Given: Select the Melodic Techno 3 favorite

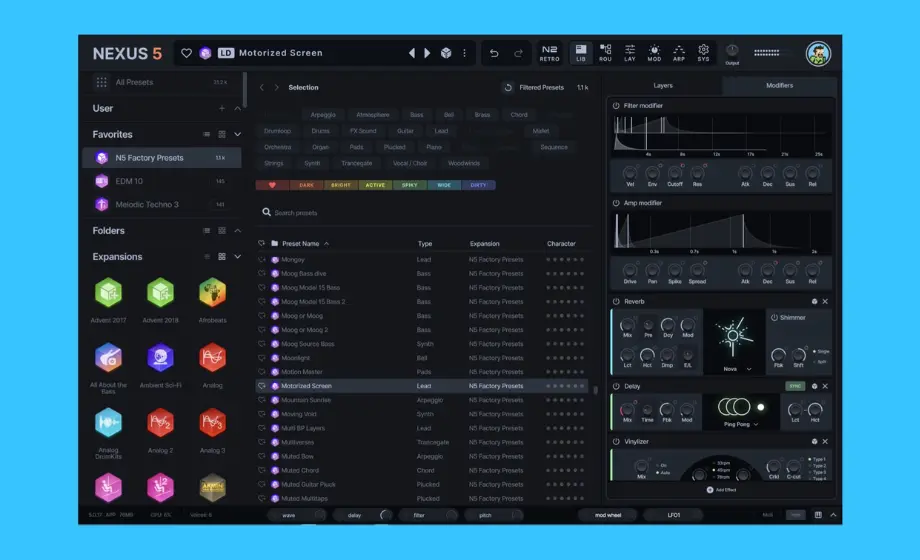Looking at the screenshot, I should [162, 205].
